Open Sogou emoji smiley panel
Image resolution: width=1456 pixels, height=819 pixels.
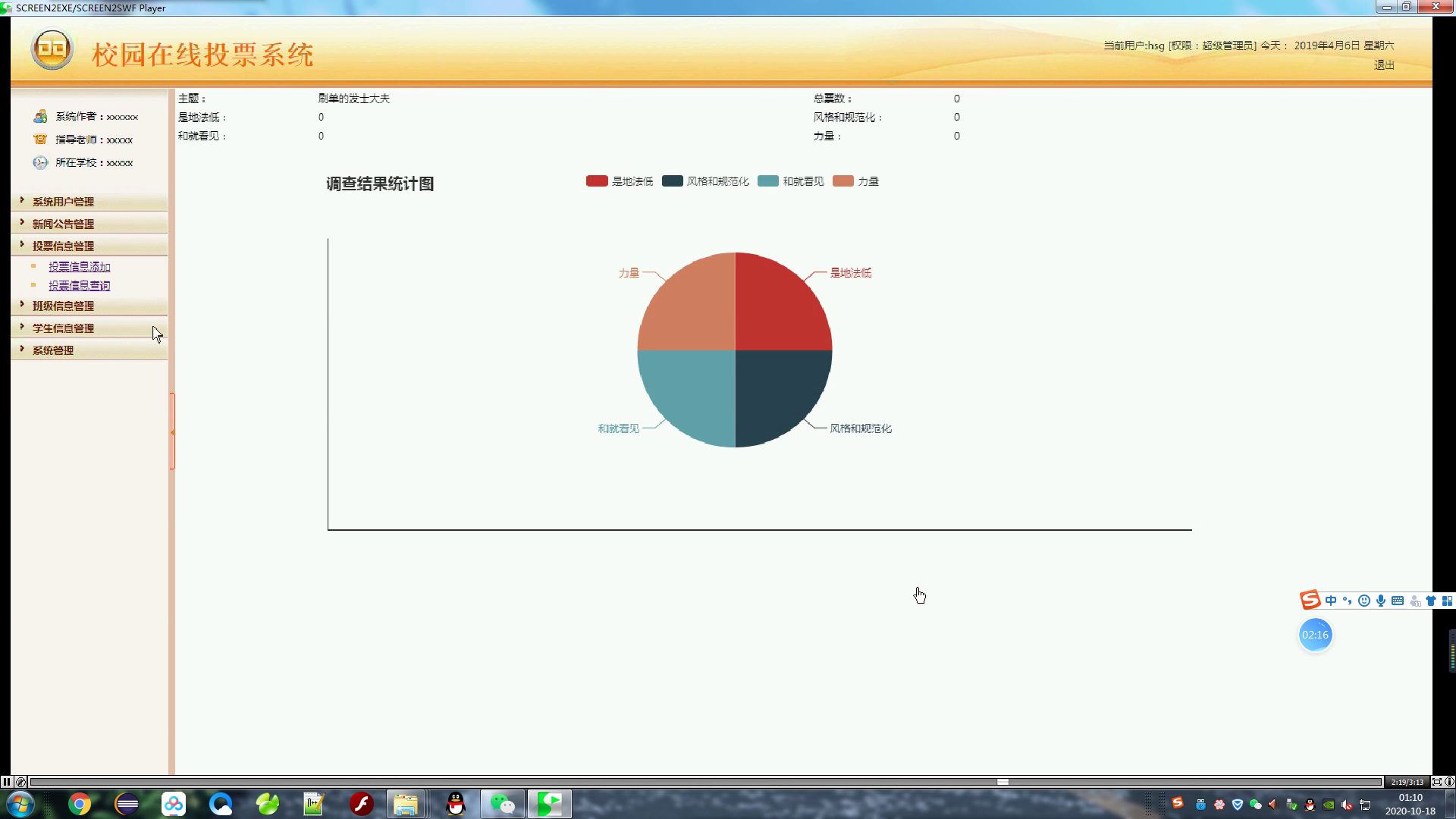[x=1364, y=601]
